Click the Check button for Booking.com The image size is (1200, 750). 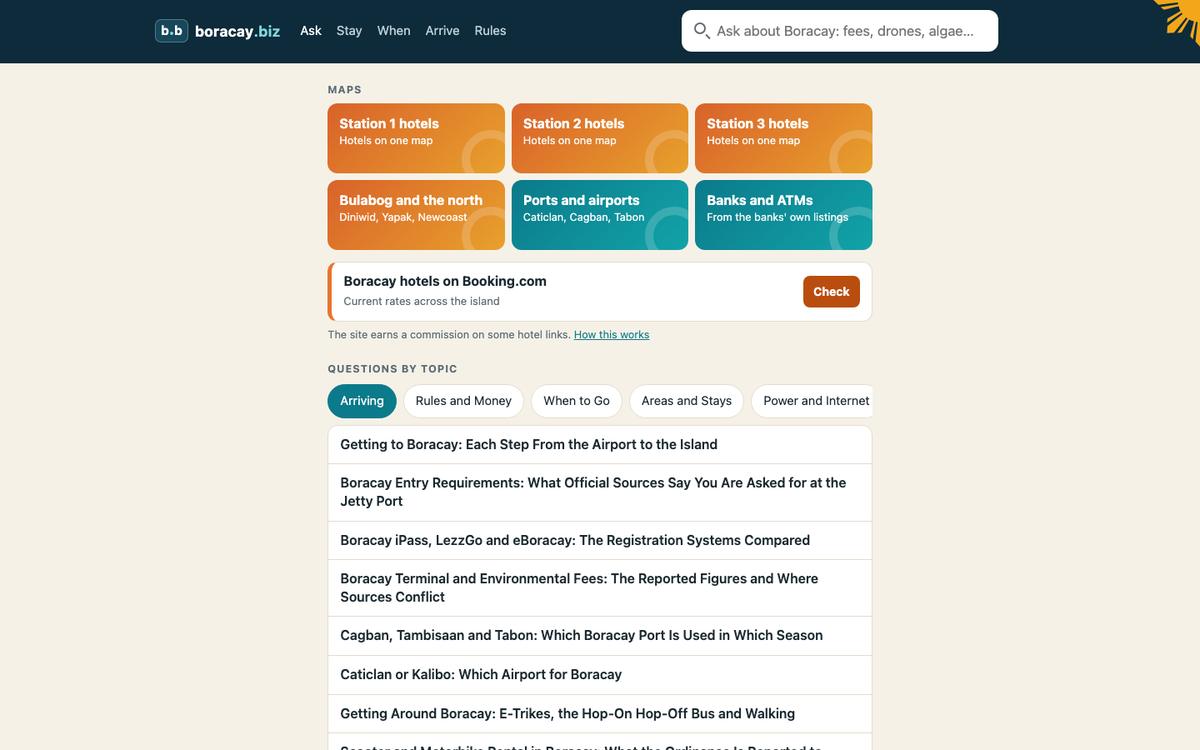tap(831, 292)
